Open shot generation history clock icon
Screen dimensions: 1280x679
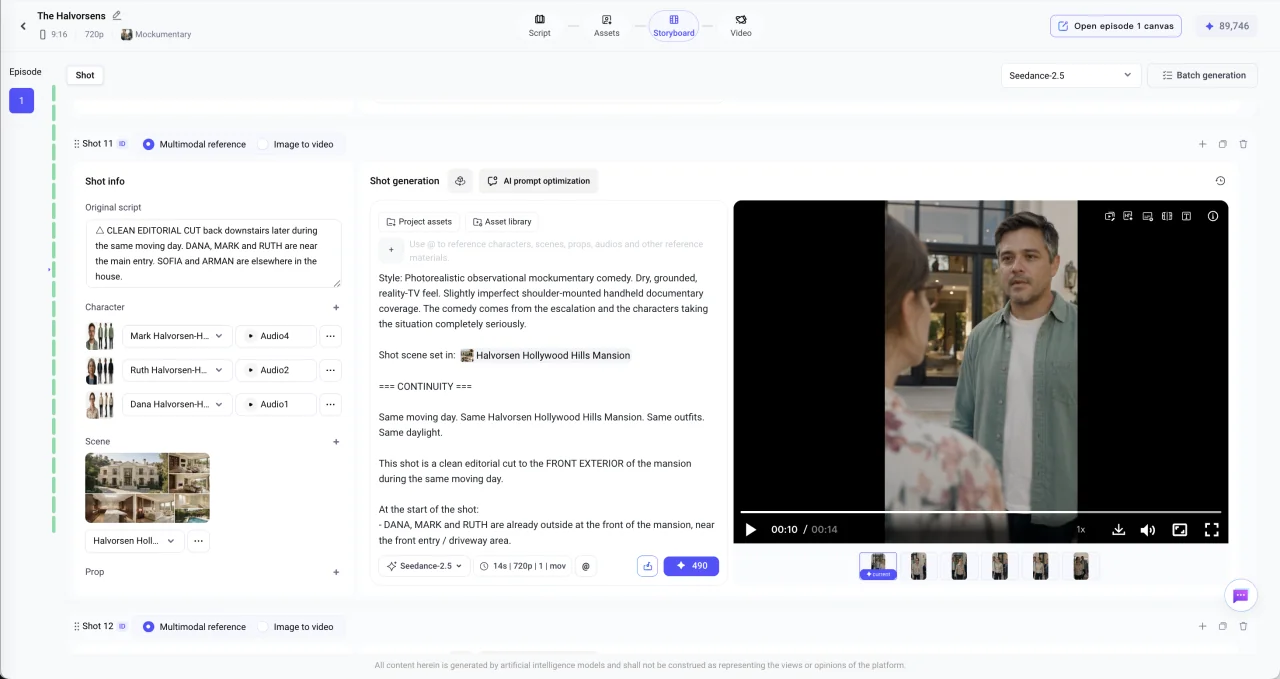tap(1220, 181)
